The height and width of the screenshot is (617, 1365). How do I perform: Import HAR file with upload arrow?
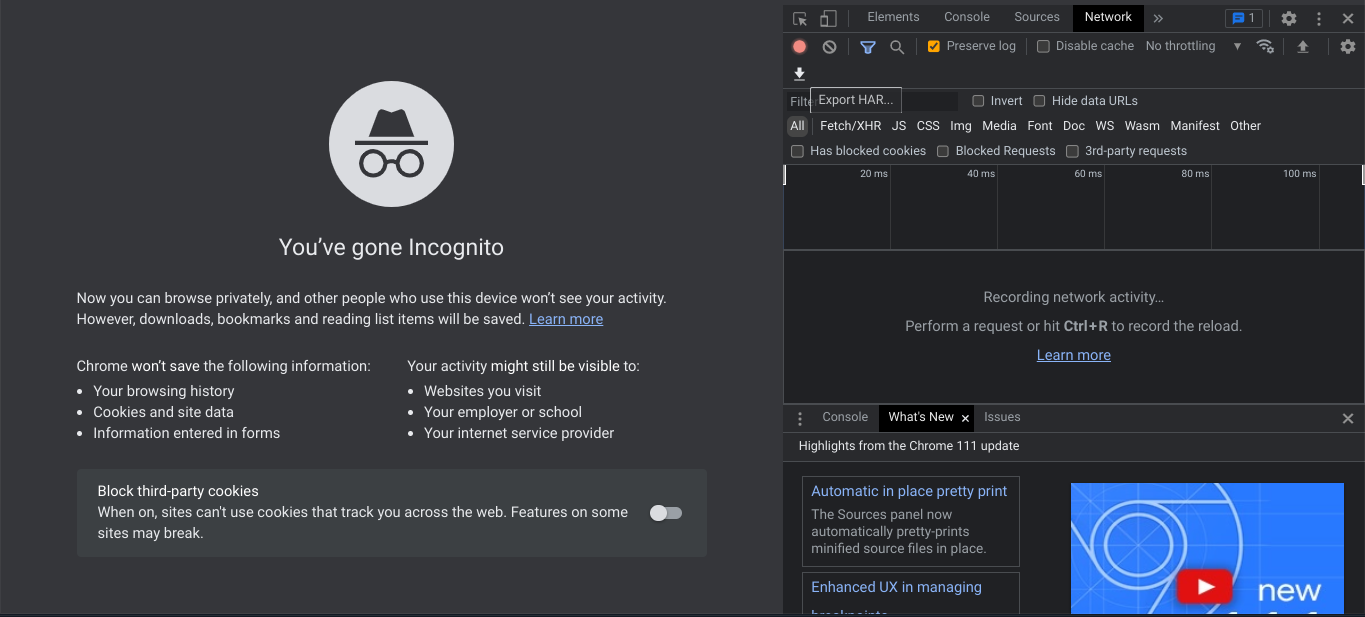1303,46
